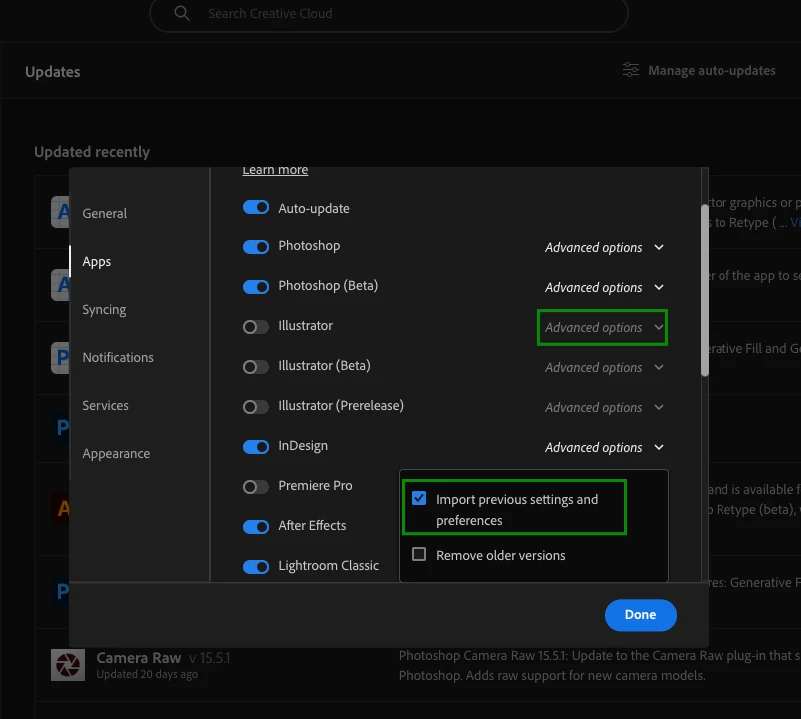Follow the Learn more link

pyautogui.click(x=275, y=170)
